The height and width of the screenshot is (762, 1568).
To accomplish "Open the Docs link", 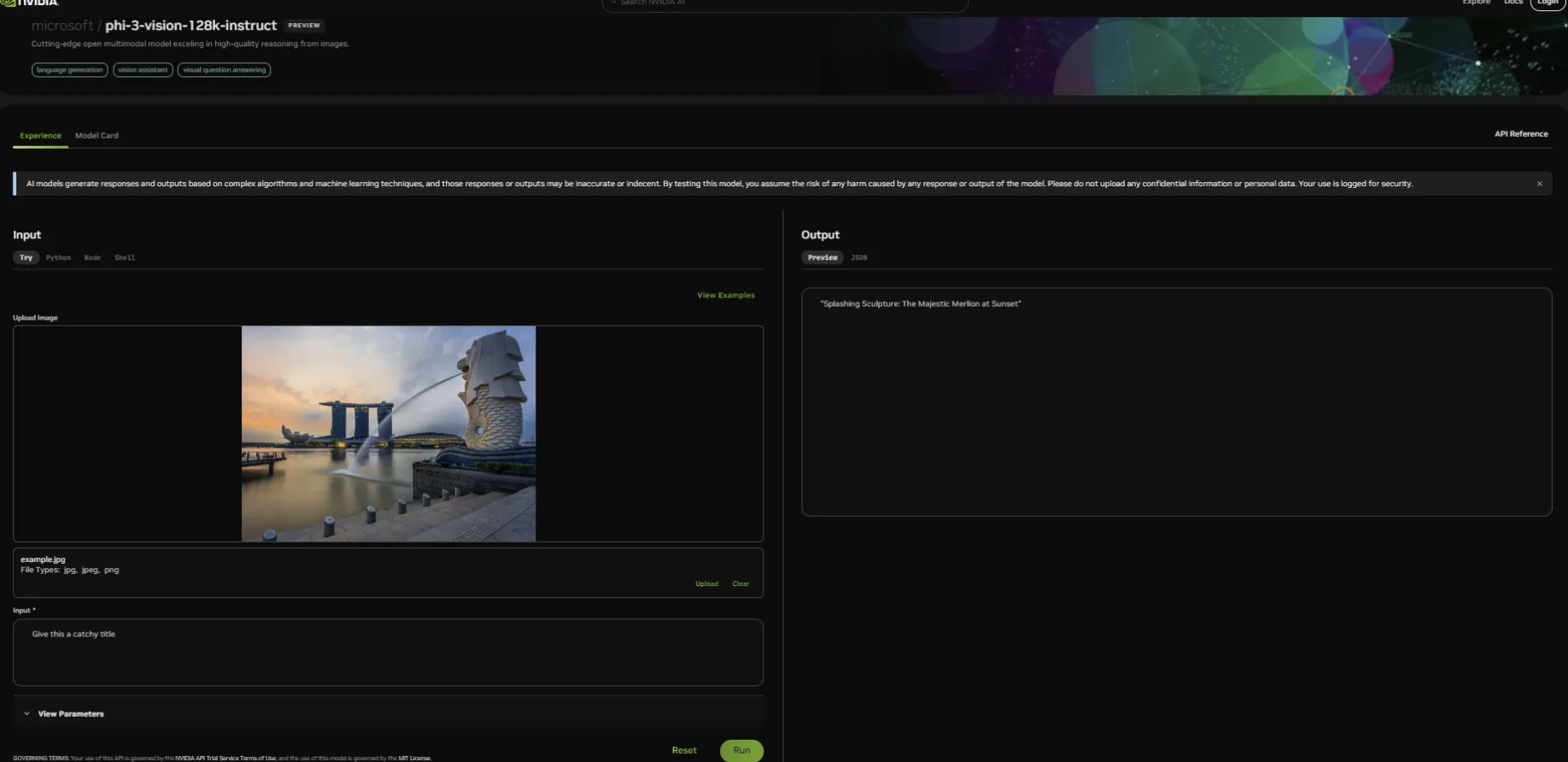I will pyautogui.click(x=1513, y=3).
